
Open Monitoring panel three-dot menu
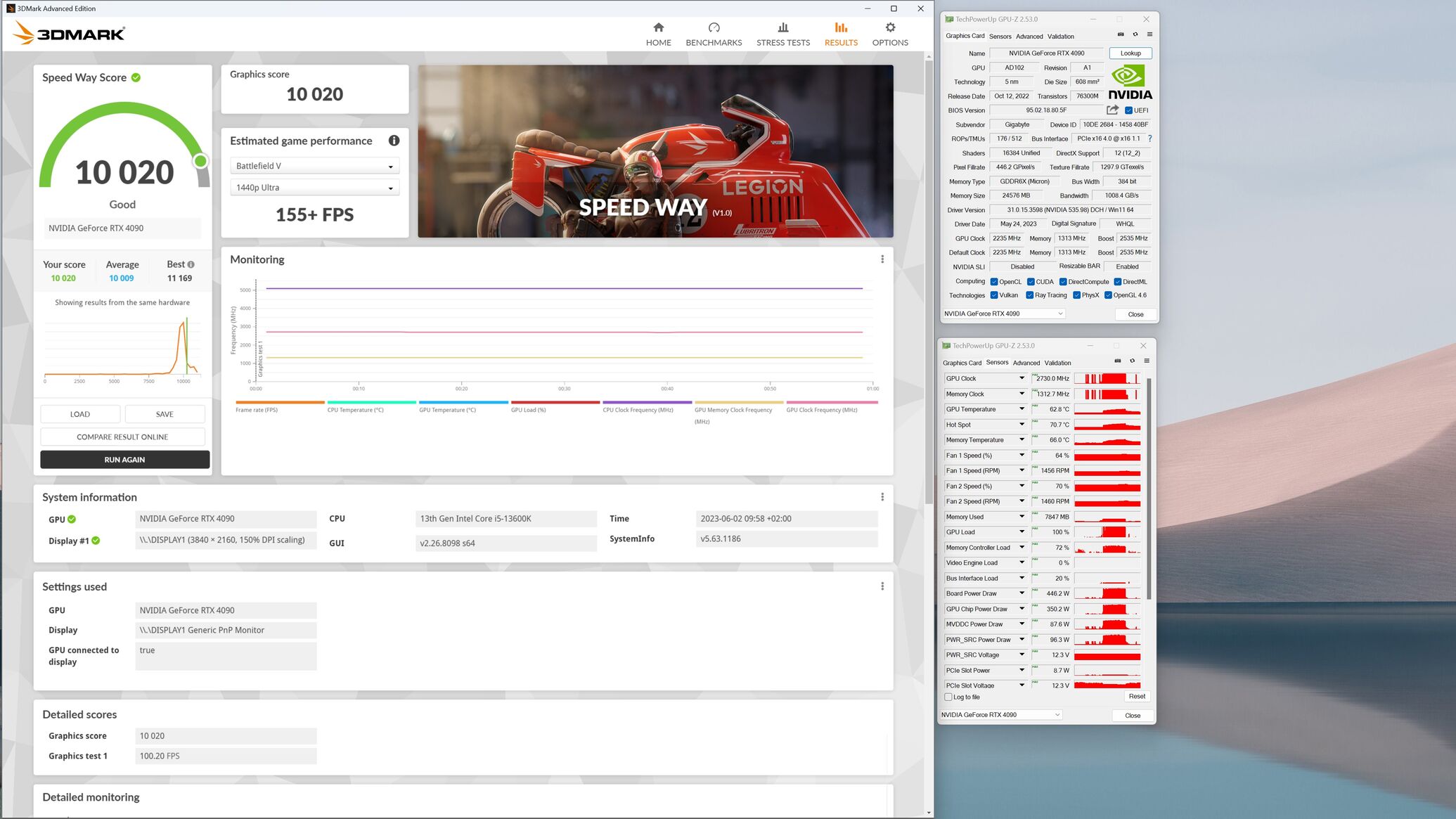tap(882, 259)
